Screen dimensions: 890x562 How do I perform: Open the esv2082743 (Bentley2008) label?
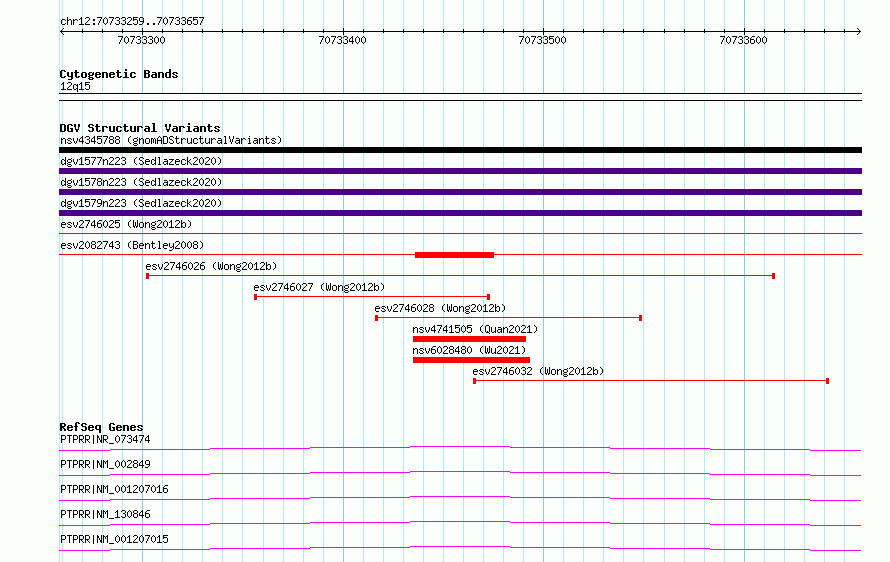pos(132,245)
